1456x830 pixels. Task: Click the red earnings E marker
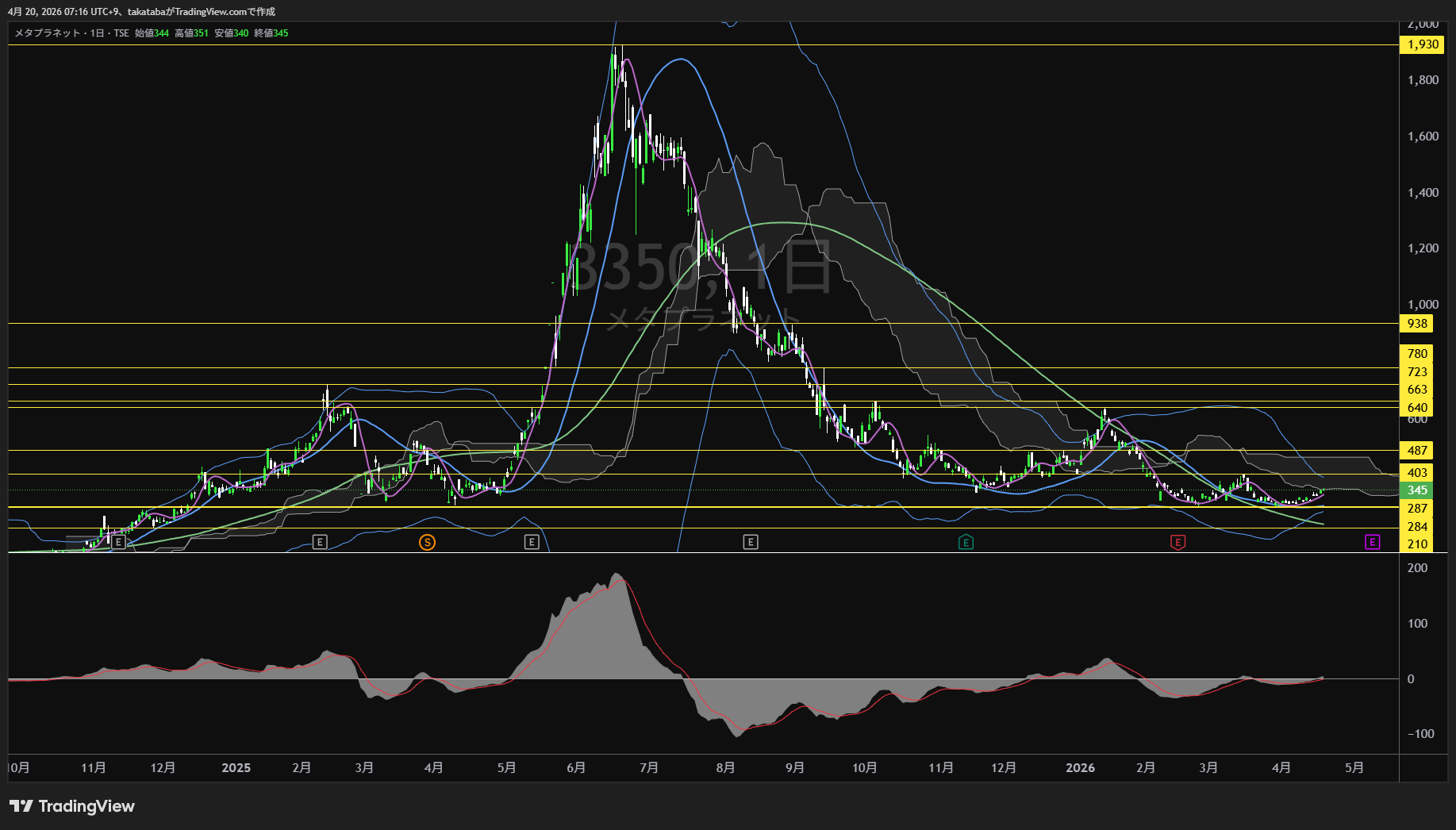[1177, 542]
